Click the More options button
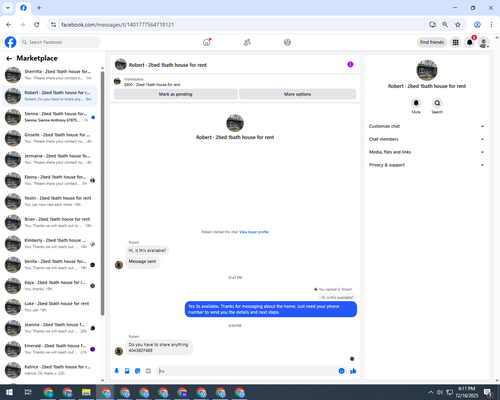The image size is (500, 400). (297, 94)
